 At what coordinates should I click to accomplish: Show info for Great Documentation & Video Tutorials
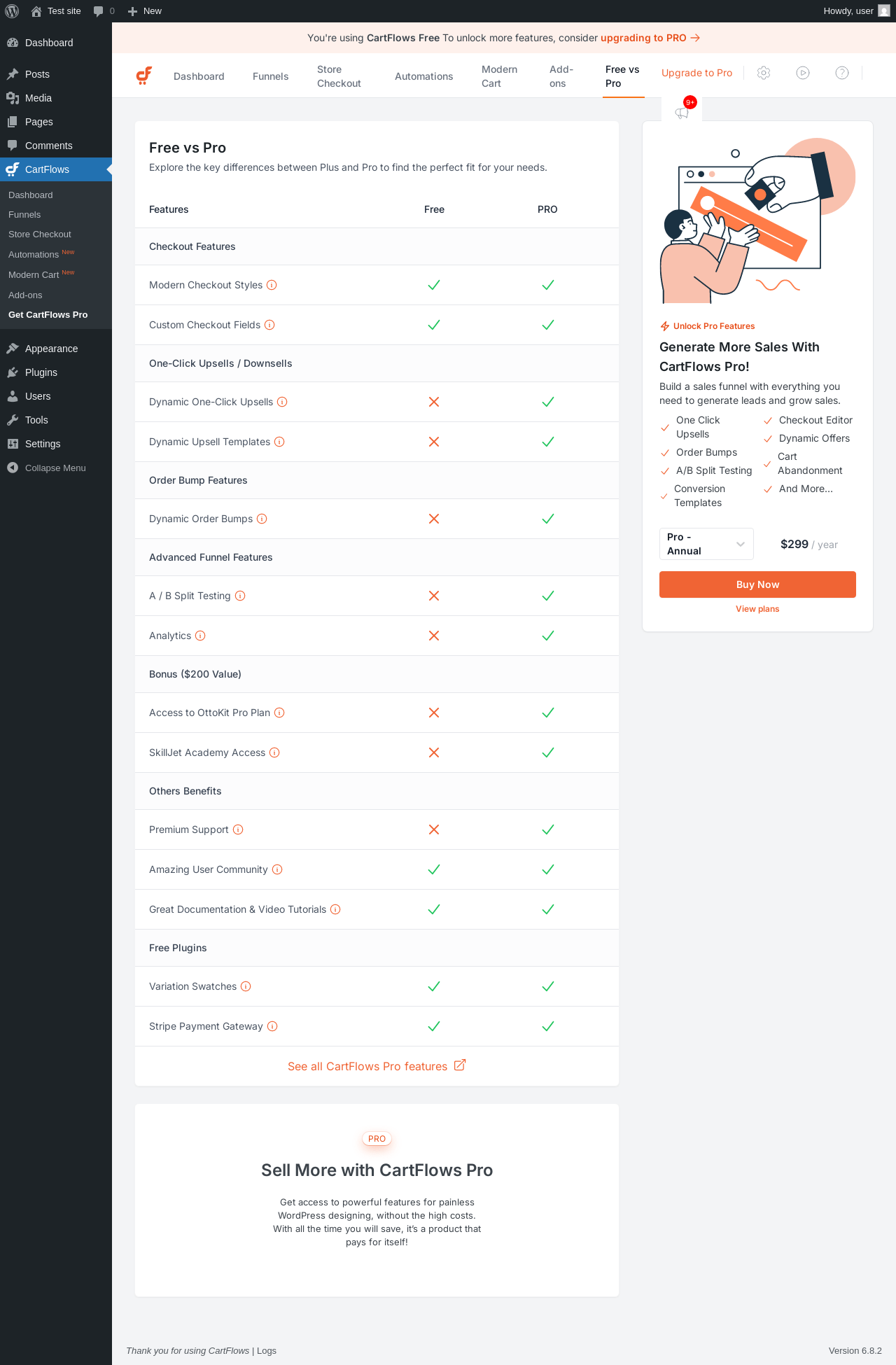coord(335,909)
